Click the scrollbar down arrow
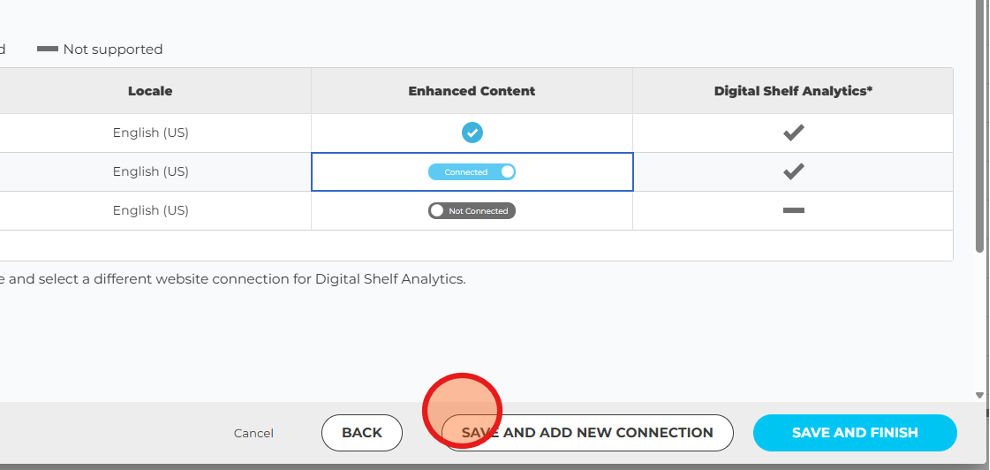990x470 pixels. tap(979, 395)
